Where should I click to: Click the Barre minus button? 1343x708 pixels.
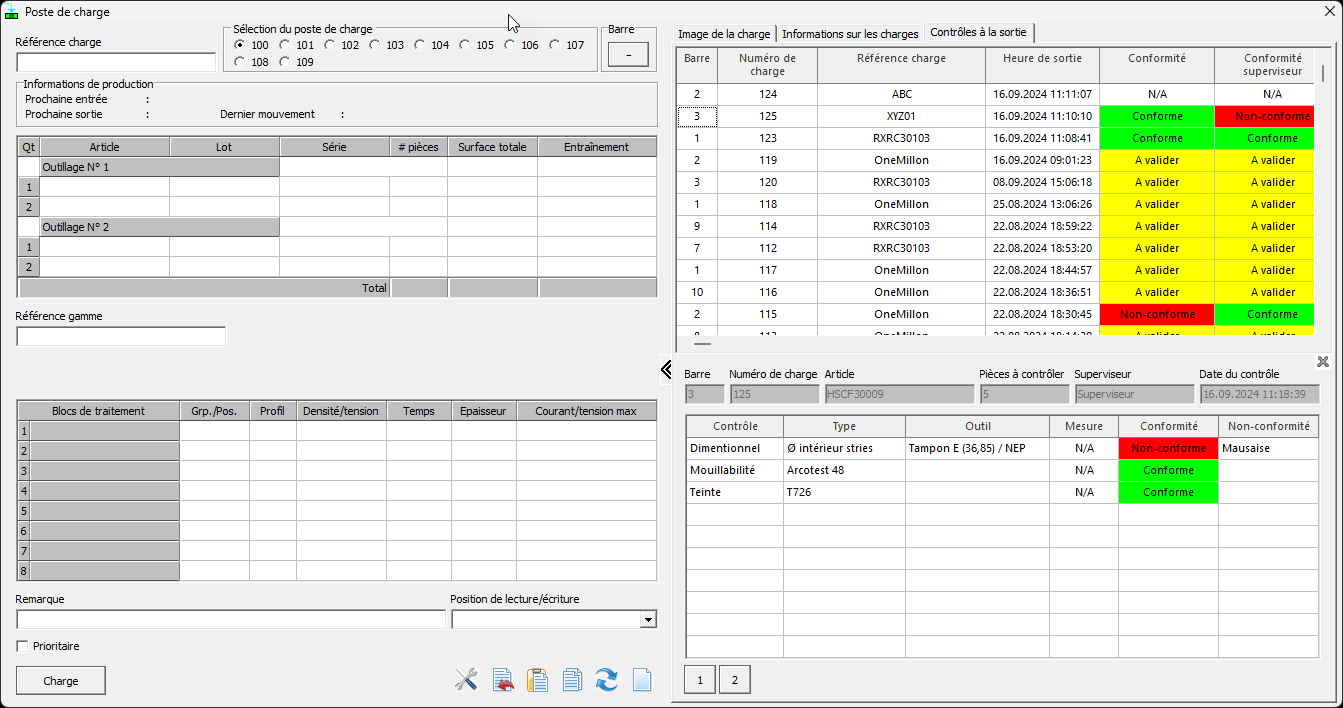[x=628, y=54]
